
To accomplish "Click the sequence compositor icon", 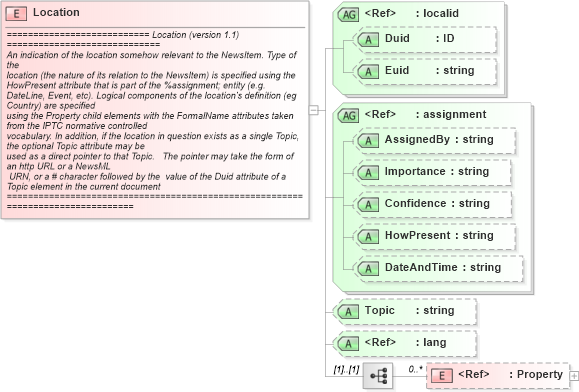I will pyautogui.click(x=378, y=376).
